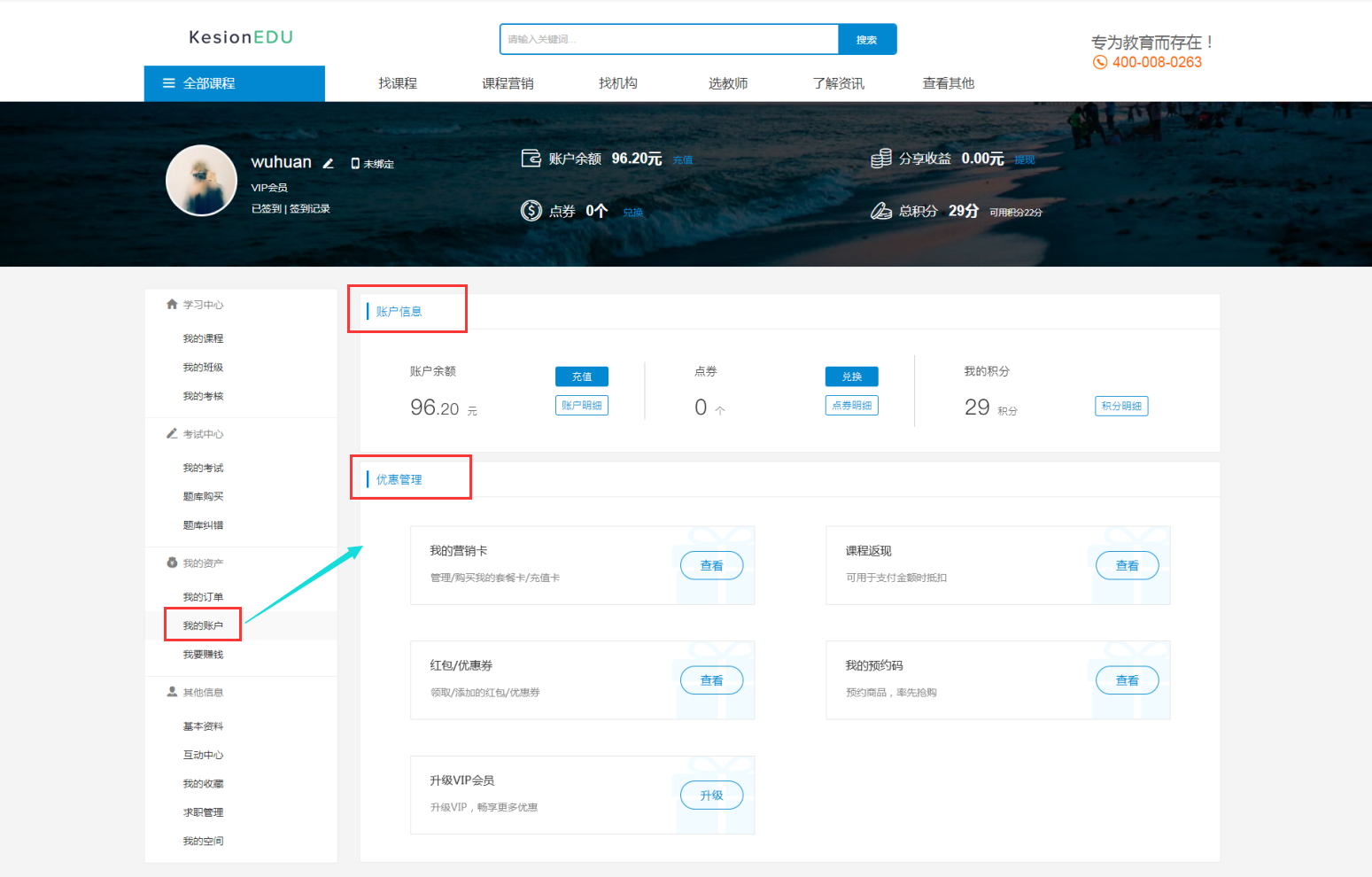Click the phone icon next to 未绑定

354,163
